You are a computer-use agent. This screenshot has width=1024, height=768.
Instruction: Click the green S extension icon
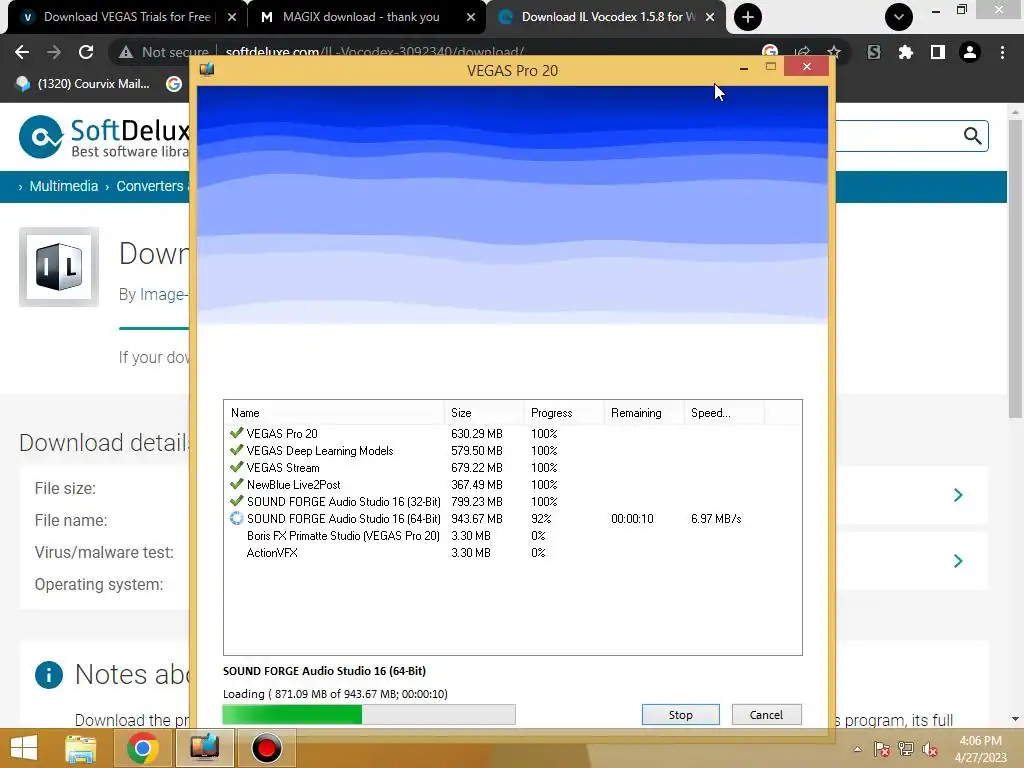click(x=874, y=52)
